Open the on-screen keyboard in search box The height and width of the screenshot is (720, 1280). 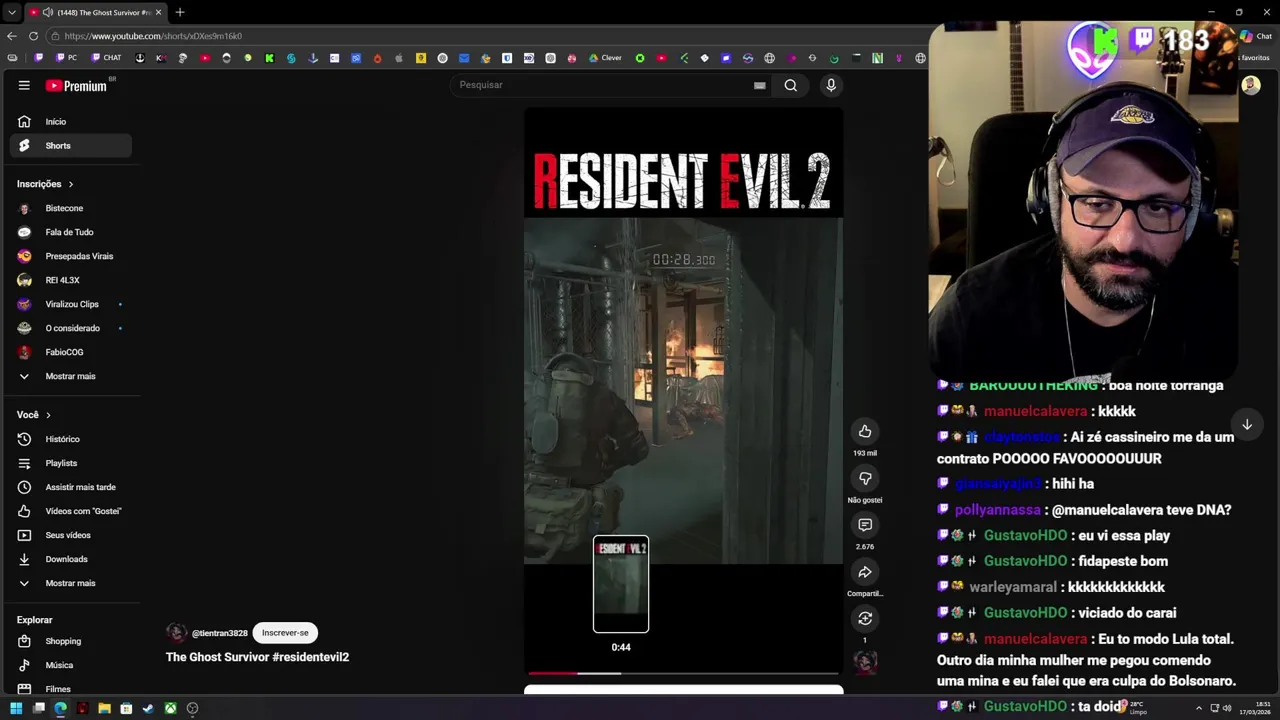pyautogui.click(x=760, y=85)
